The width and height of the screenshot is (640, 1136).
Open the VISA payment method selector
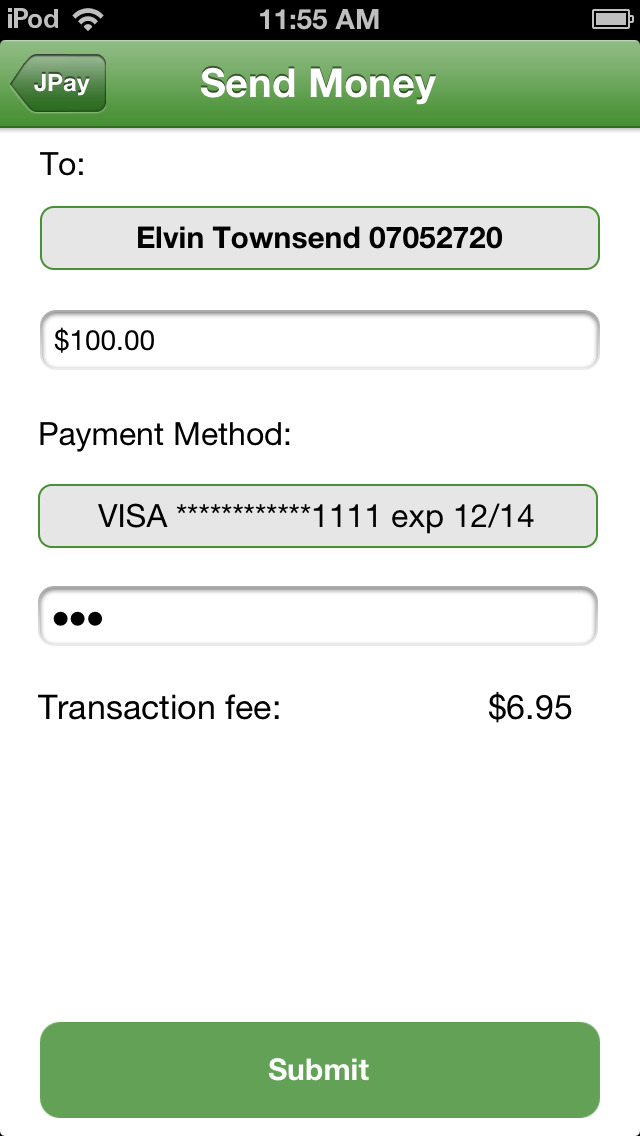pos(318,516)
